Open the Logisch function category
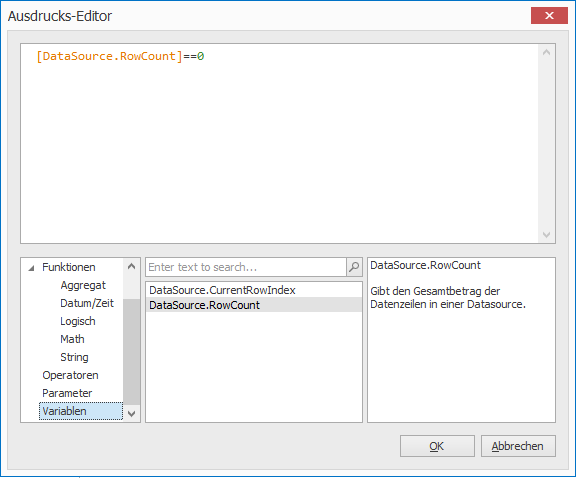576x478 pixels. tap(78, 321)
